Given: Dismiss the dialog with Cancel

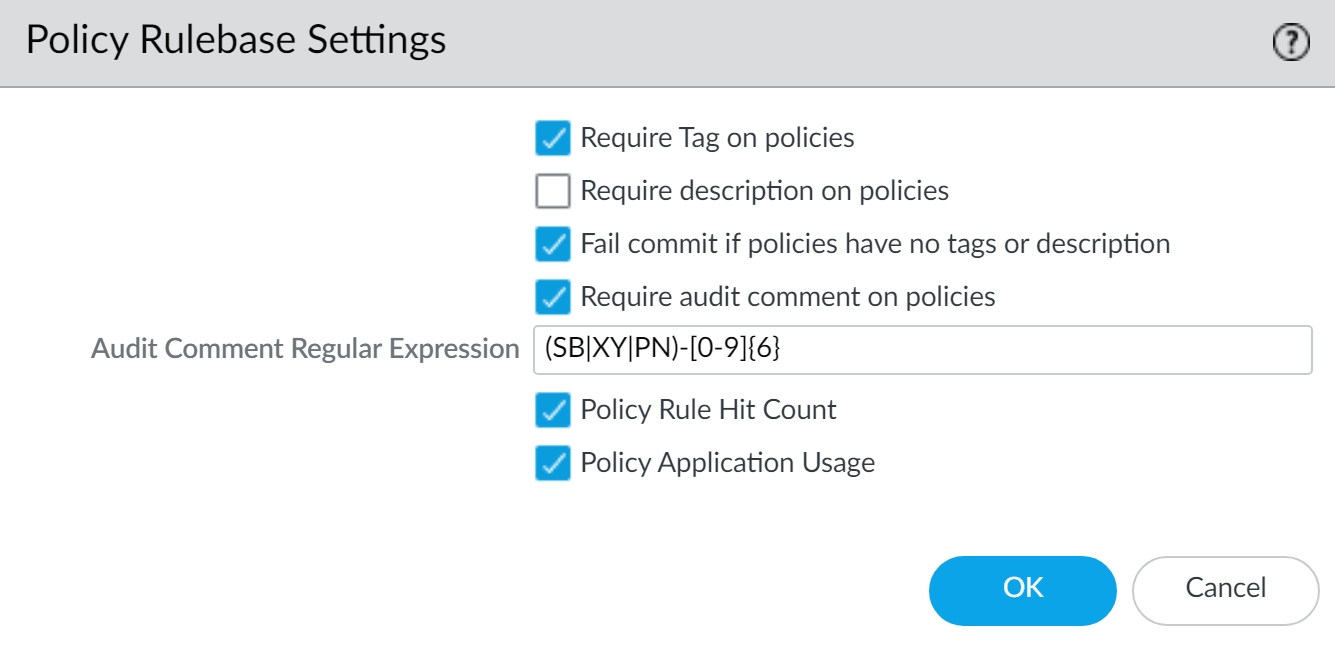Looking at the screenshot, I should coord(1225,588).
